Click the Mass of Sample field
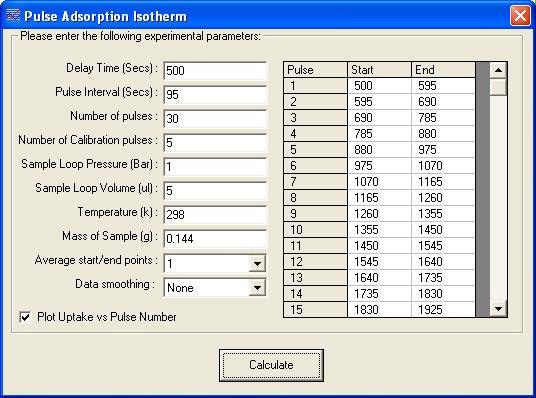This screenshot has width=536, height=398. 215,238
